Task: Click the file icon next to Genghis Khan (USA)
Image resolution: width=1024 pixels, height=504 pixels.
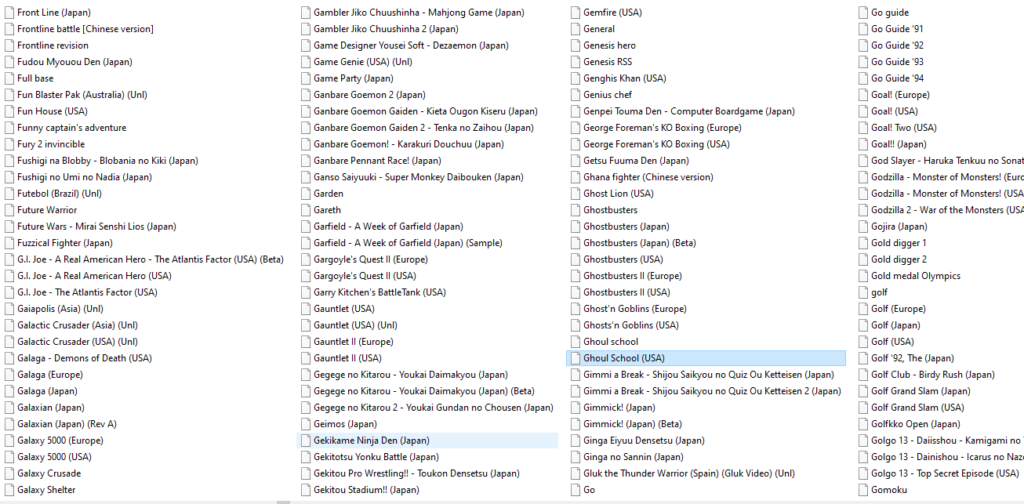Action: [575, 78]
